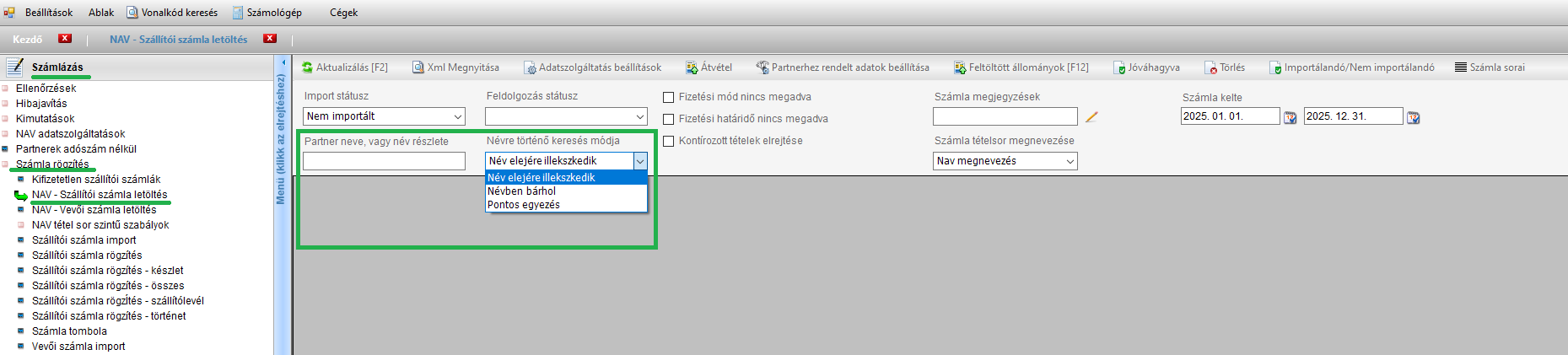
Task: Check Fizetési határidő nincs megadva
Action: [669, 120]
